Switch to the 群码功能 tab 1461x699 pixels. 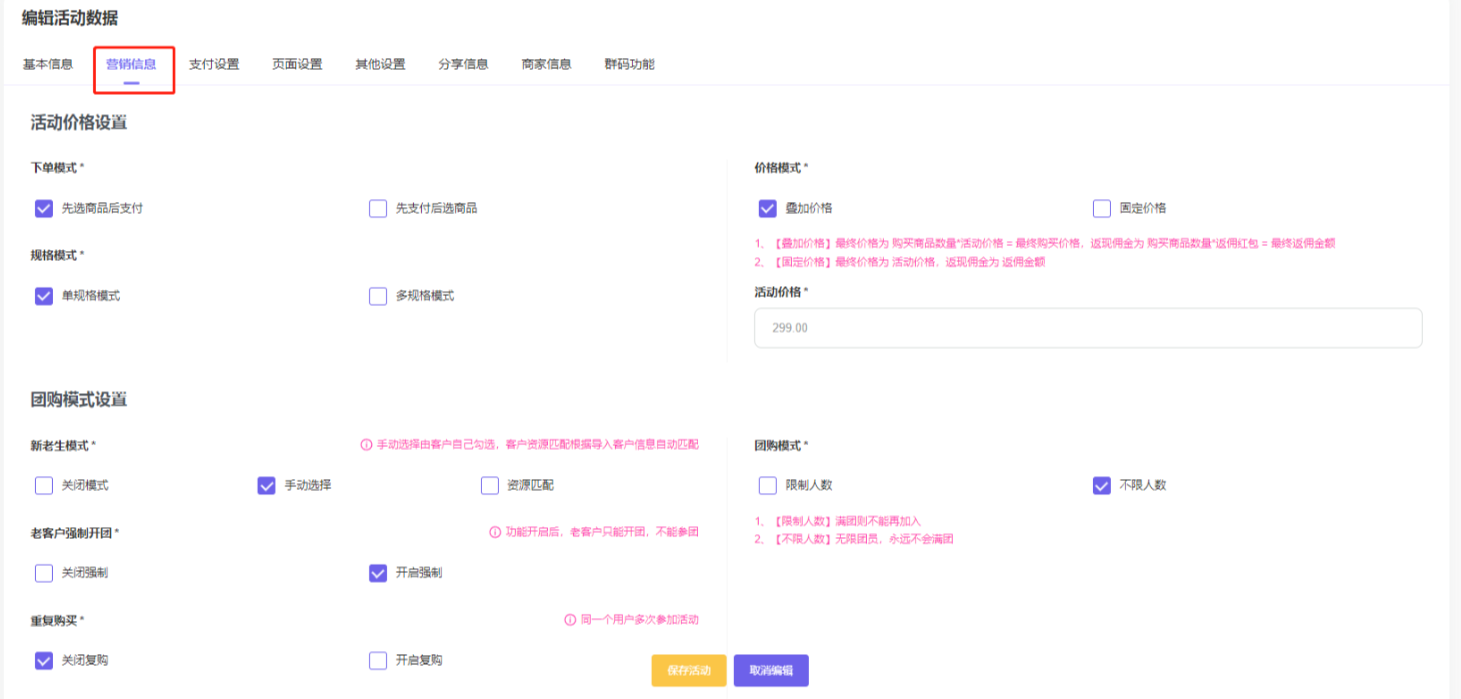628,63
